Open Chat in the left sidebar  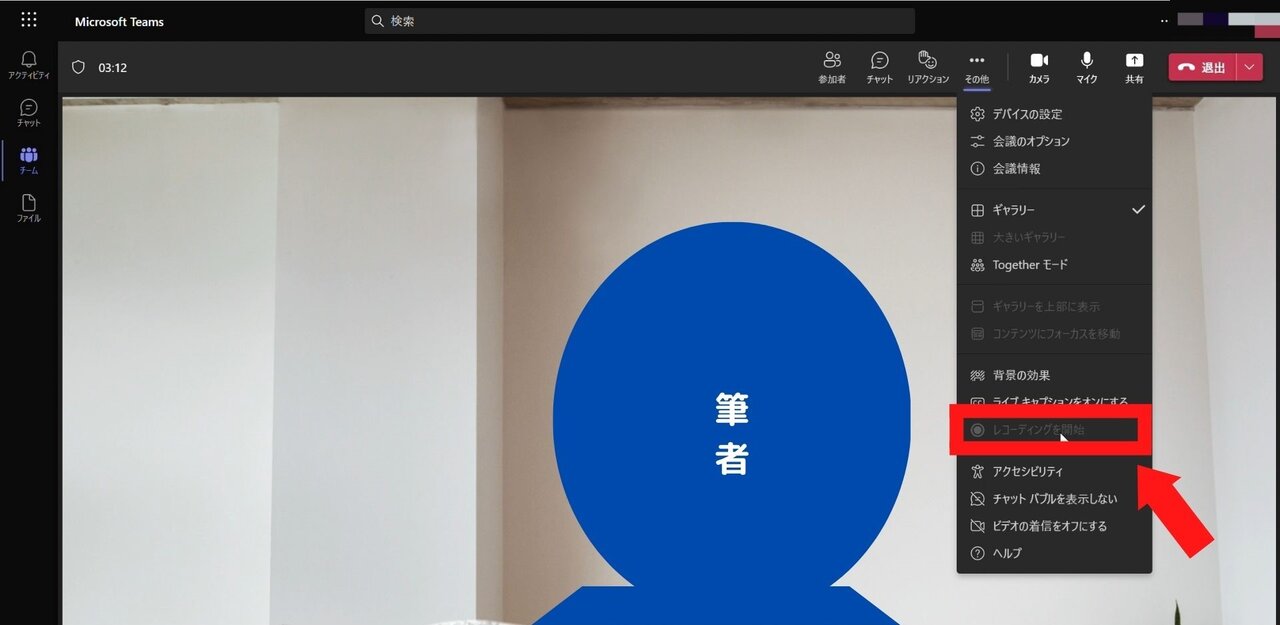[29, 112]
